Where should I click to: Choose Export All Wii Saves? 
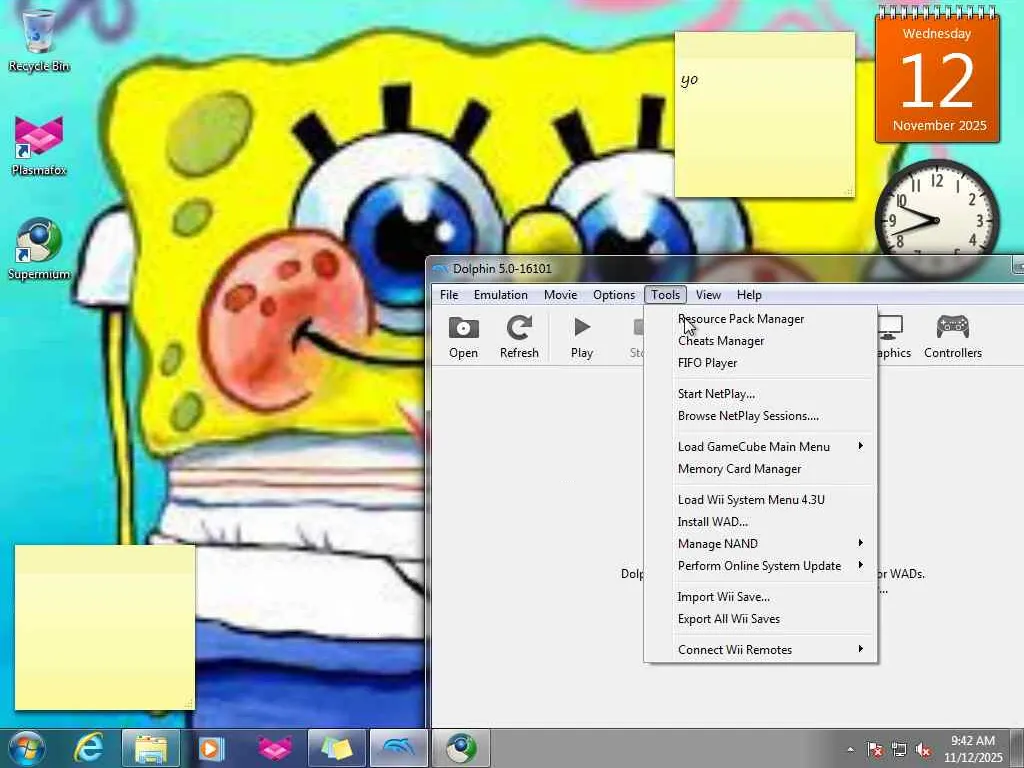pos(760,618)
